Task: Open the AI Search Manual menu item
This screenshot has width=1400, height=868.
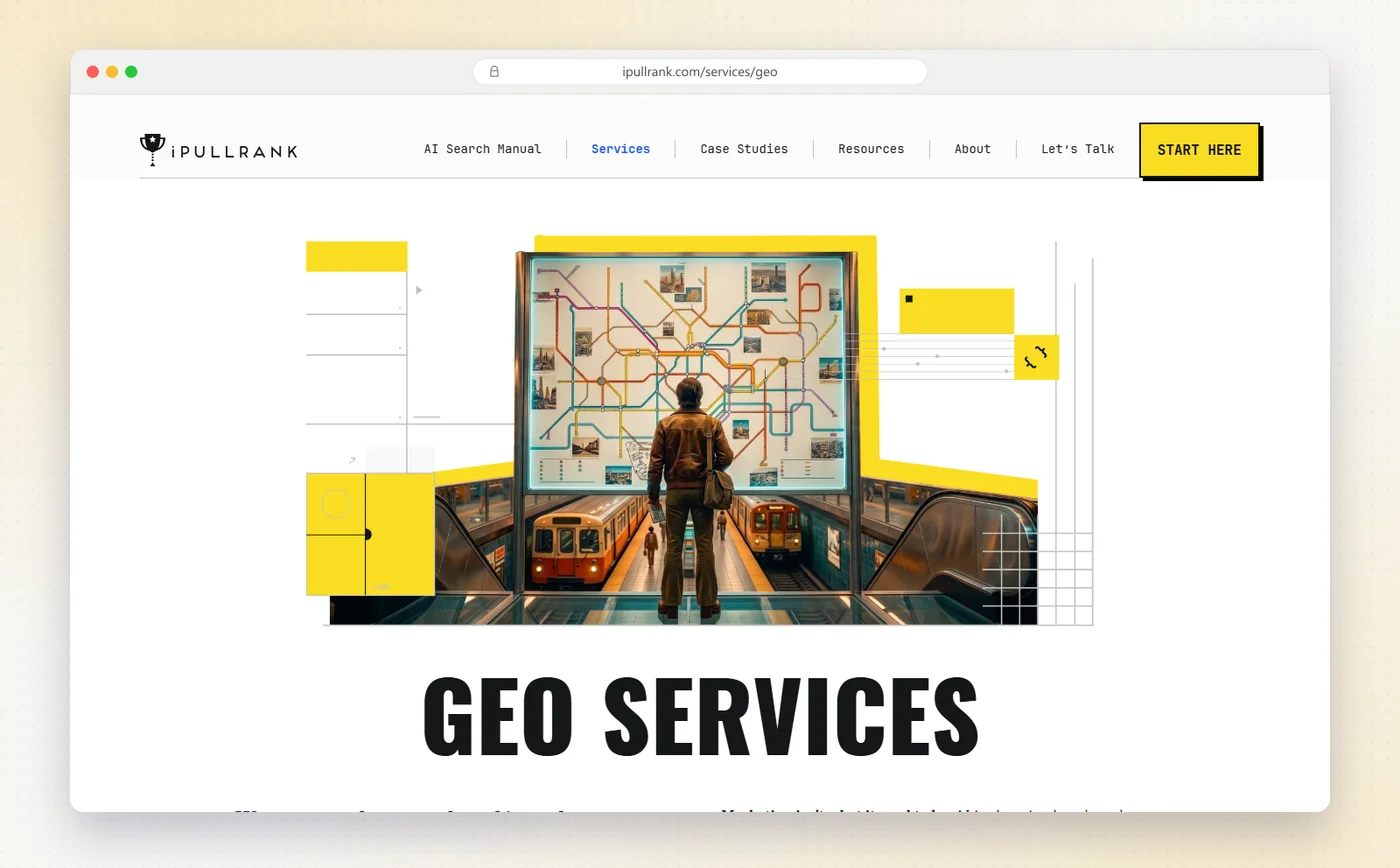Action: (x=482, y=149)
